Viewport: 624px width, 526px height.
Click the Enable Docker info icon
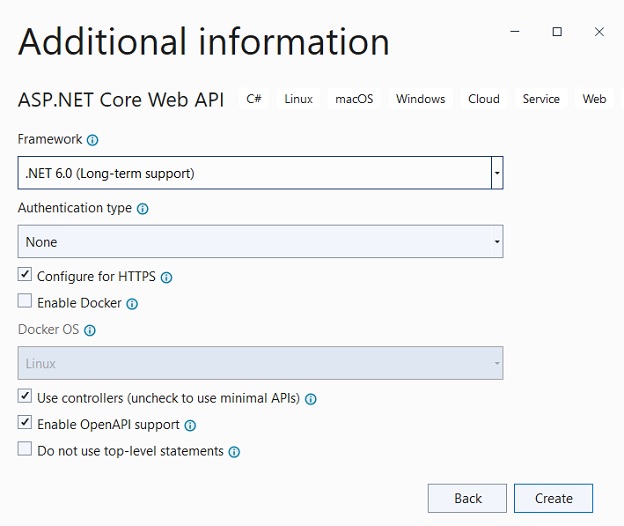point(132,304)
